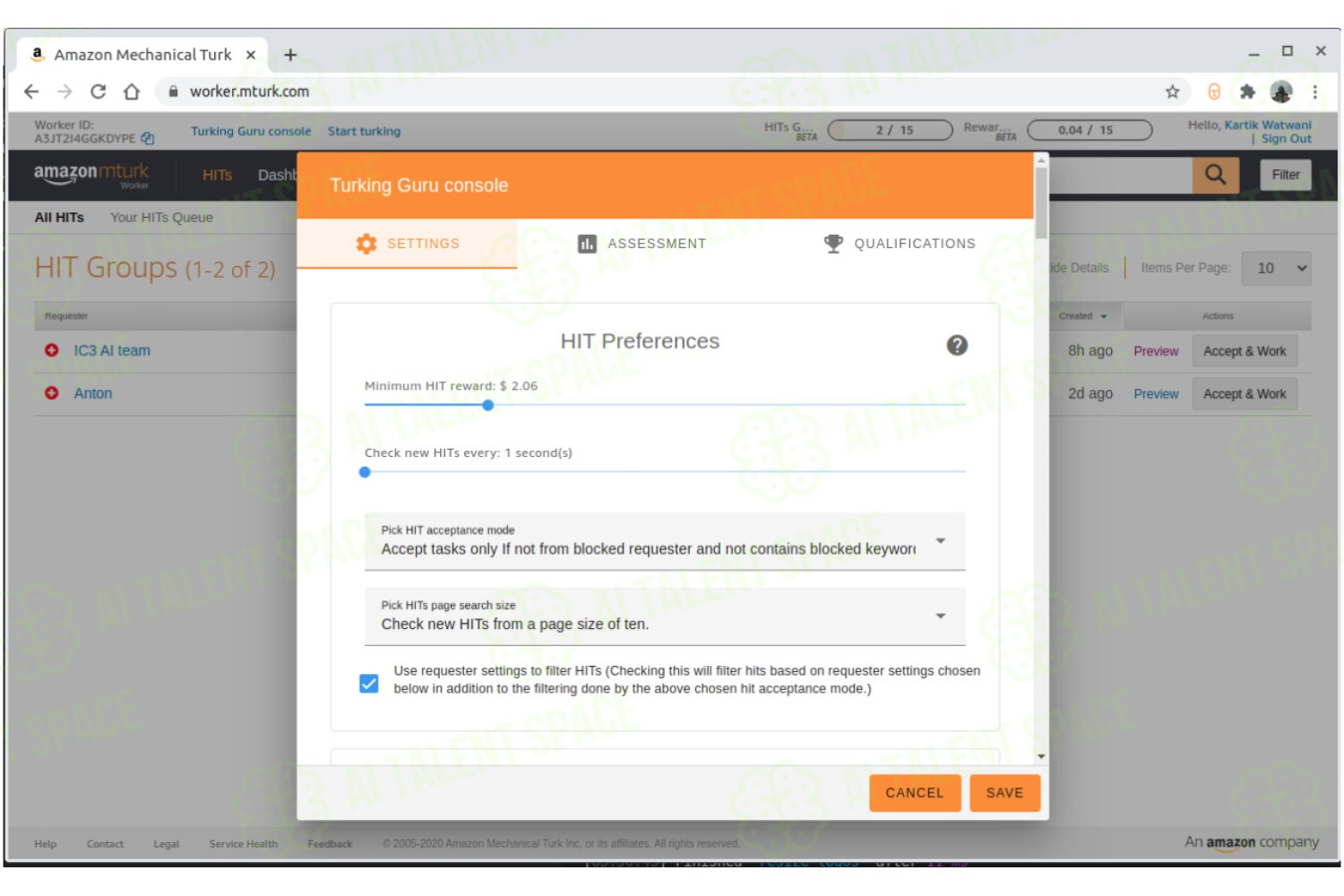The width and height of the screenshot is (1344, 896).
Task: Open the HIT Preferences help icon
Action: pyautogui.click(x=957, y=345)
